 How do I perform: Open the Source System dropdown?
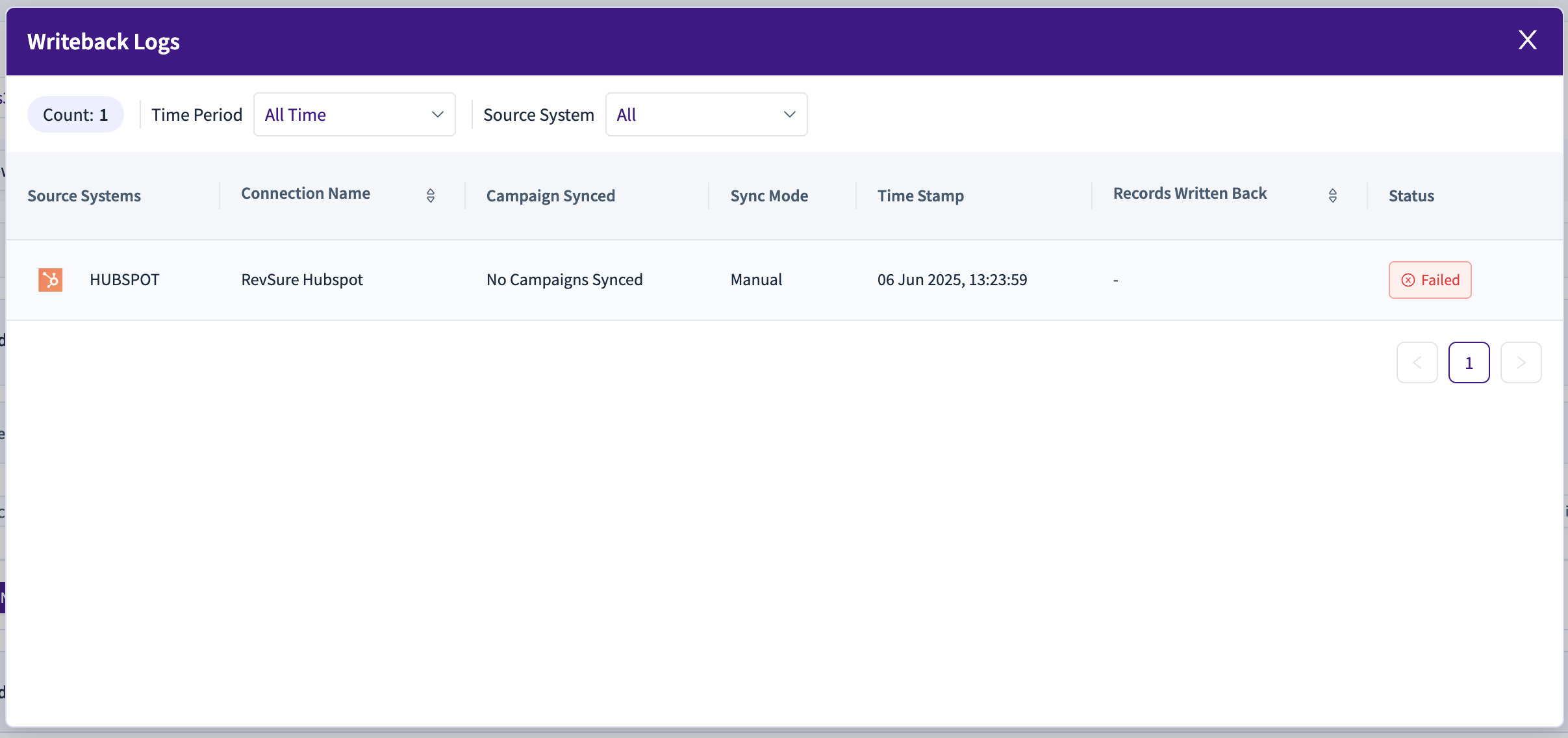click(706, 114)
